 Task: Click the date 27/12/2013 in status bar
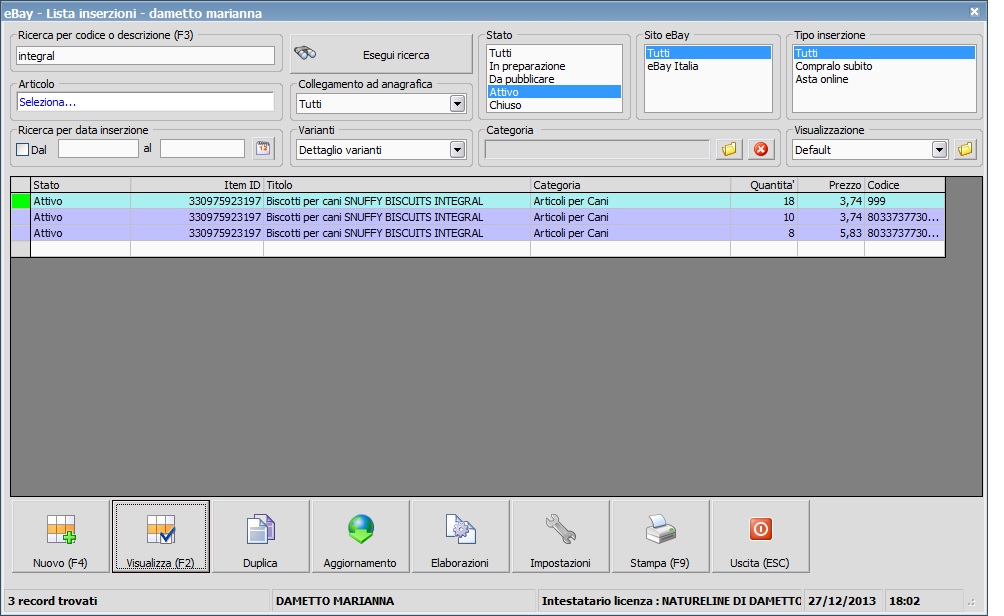(842, 601)
